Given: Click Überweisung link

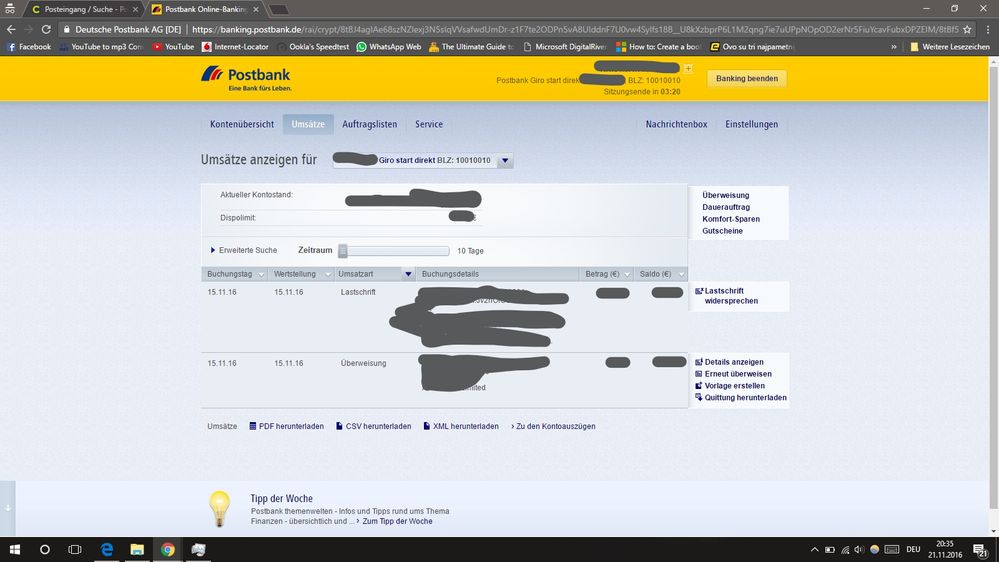Looking at the screenshot, I should click(x=726, y=196).
